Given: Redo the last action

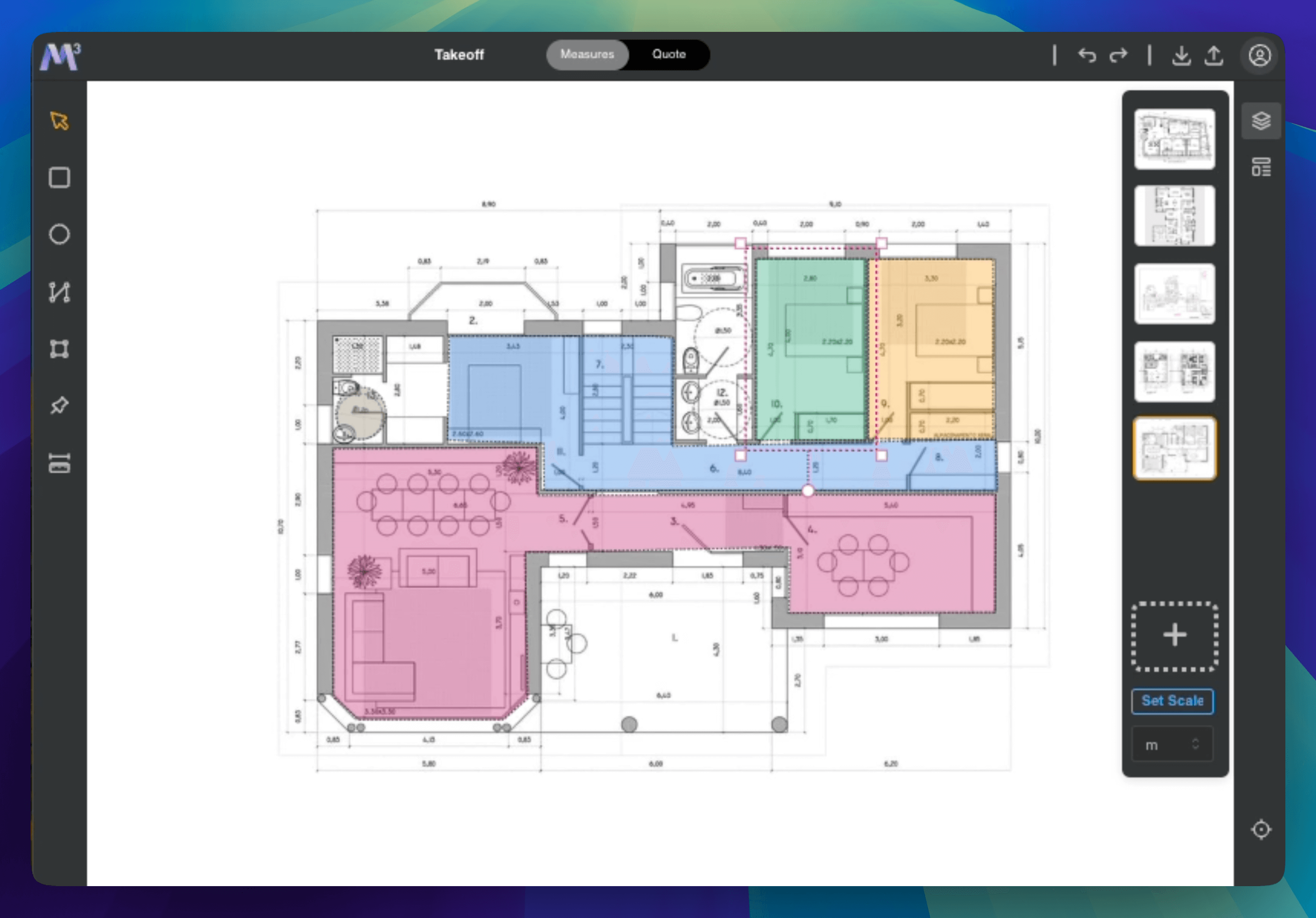Looking at the screenshot, I should point(1118,56).
